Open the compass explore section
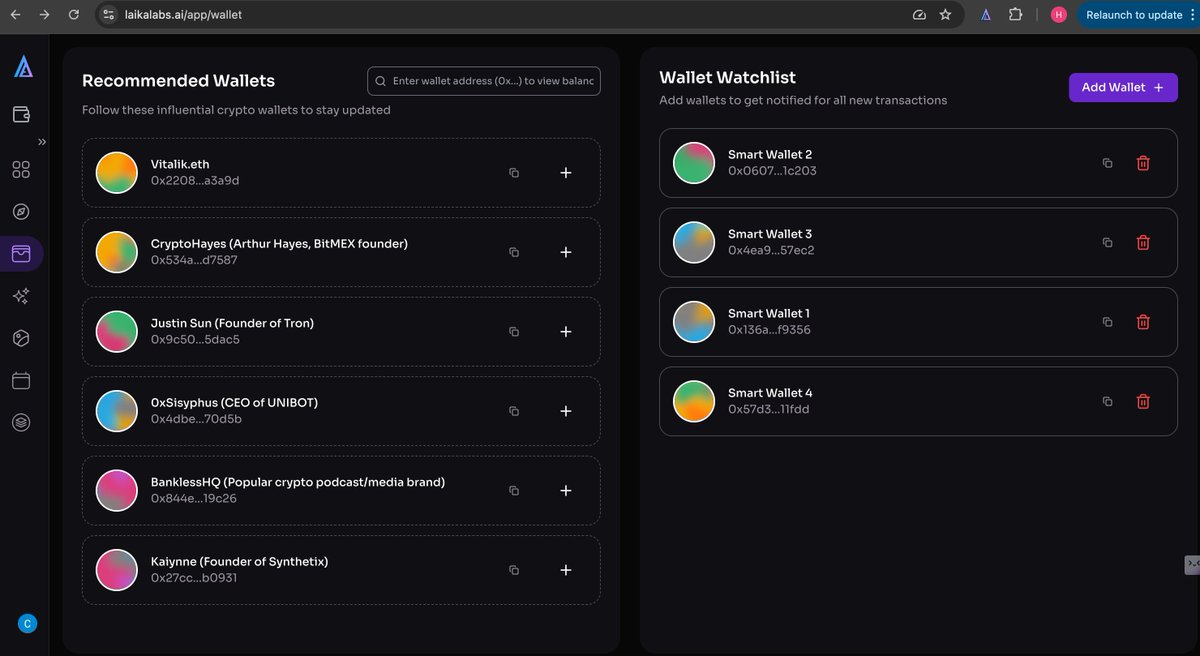Screen dimensions: 1200x656 click(x=22, y=211)
